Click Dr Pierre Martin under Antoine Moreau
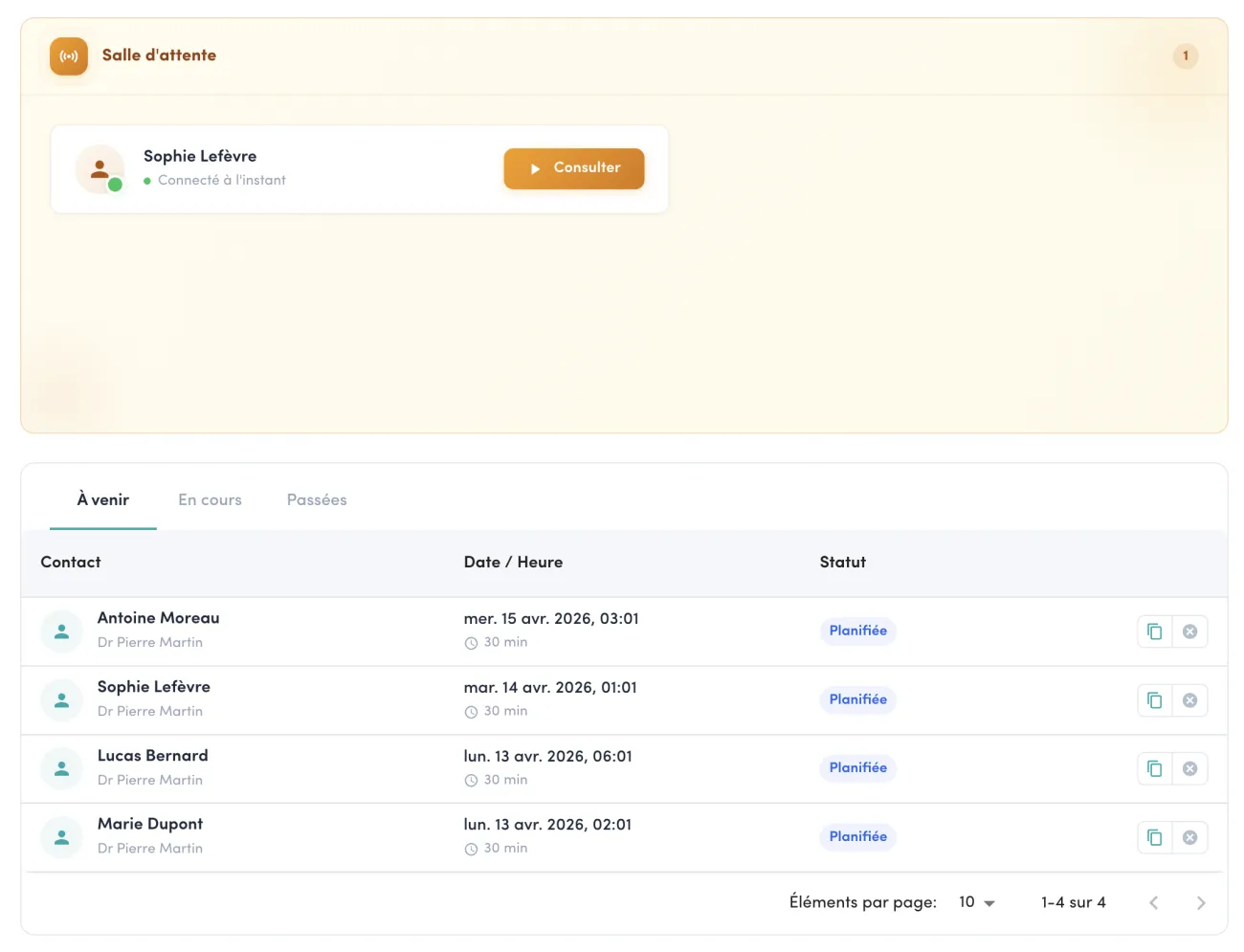This screenshot has width=1244, height=952. (150, 643)
